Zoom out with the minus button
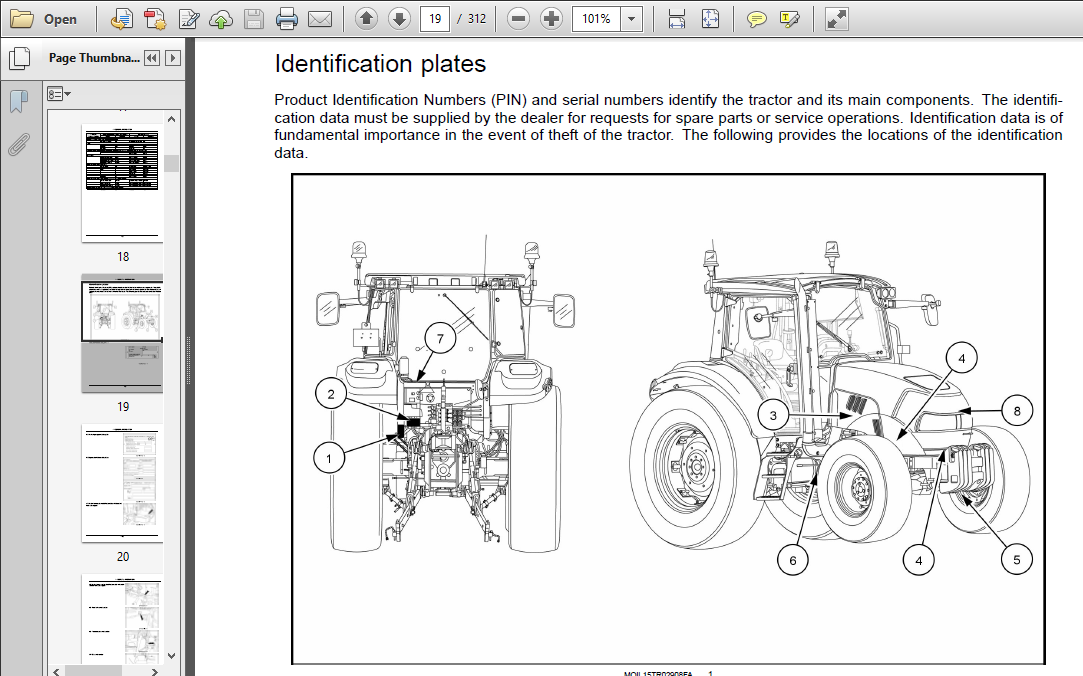 point(518,19)
